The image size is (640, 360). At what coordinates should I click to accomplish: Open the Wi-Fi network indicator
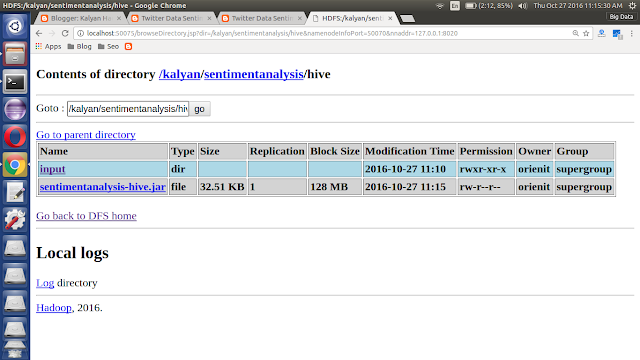click(x=440, y=6)
